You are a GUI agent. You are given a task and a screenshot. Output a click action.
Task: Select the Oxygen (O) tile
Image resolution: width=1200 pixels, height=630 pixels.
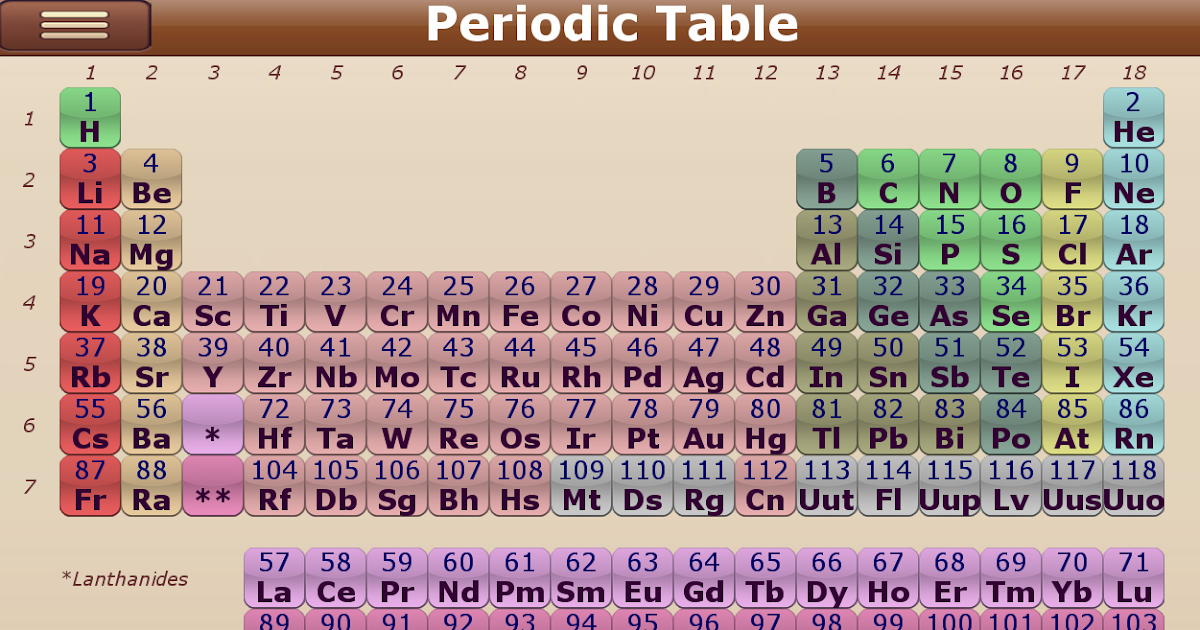click(x=1011, y=179)
